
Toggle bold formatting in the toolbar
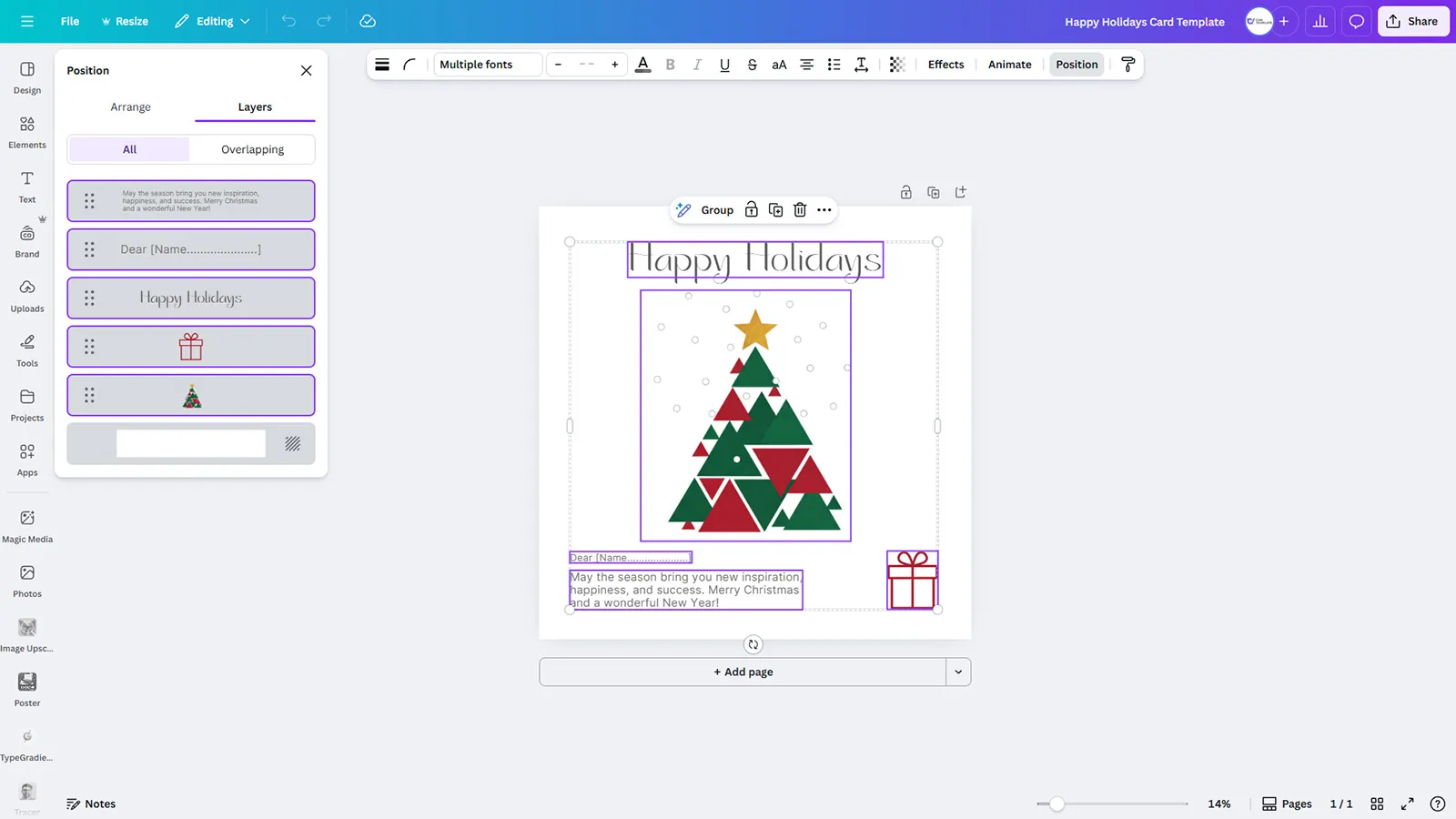[670, 65]
